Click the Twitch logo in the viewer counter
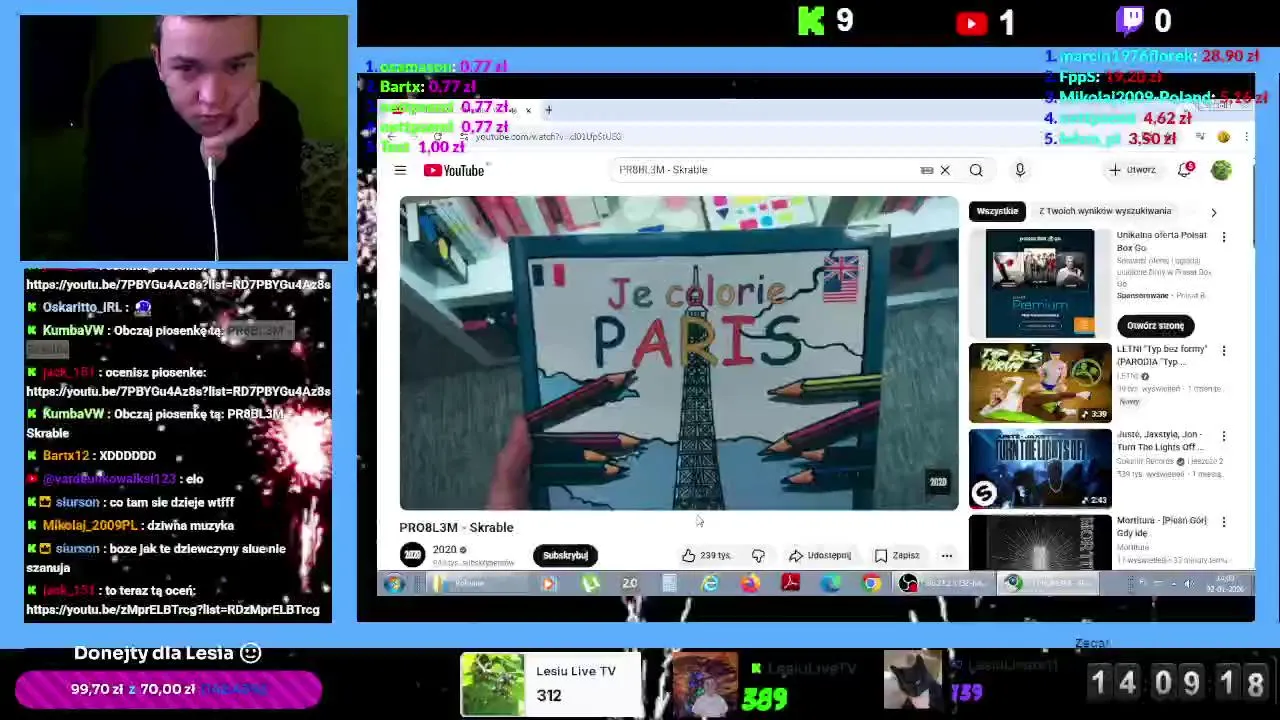 click(x=1131, y=21)
